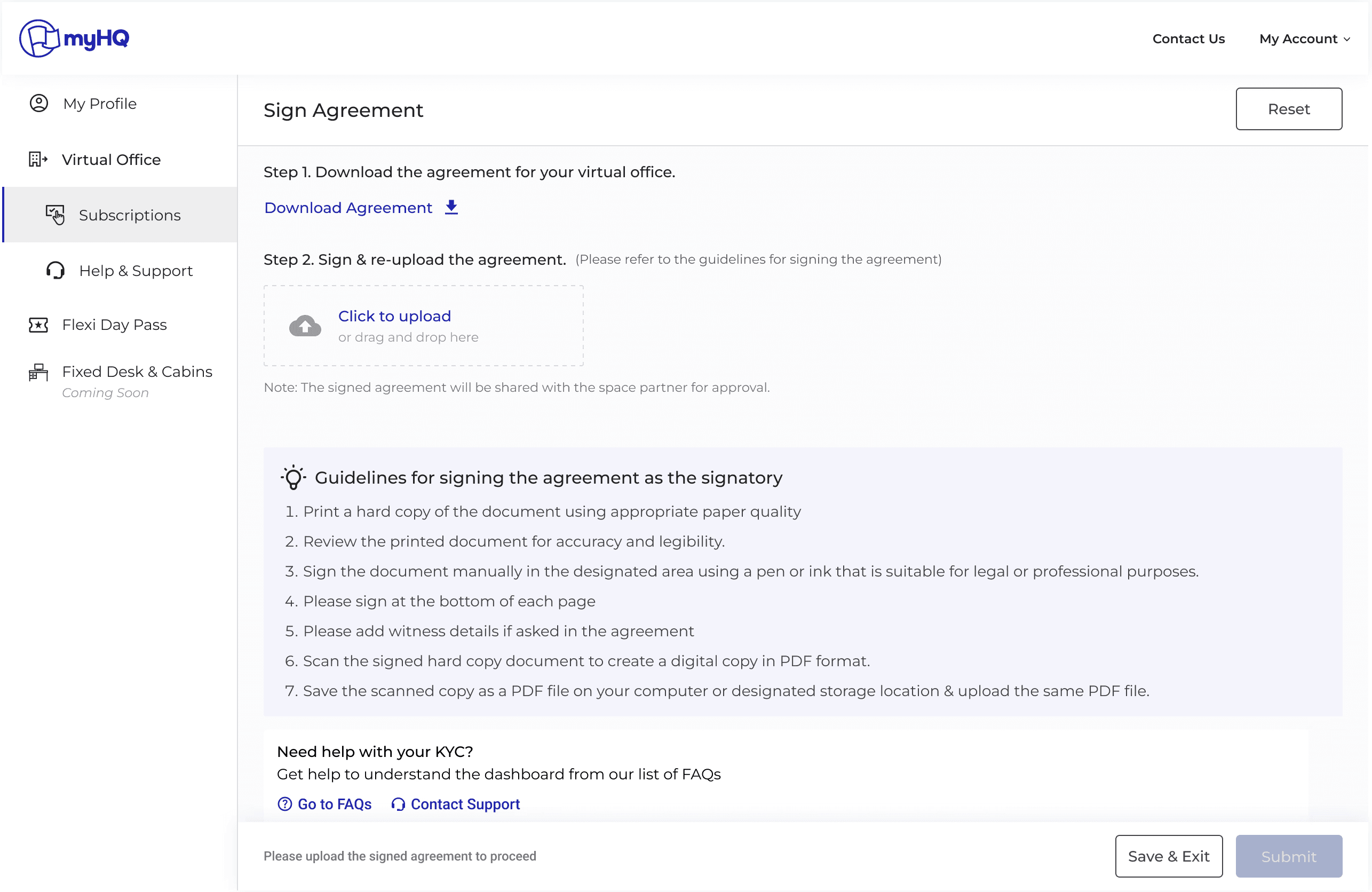The height and width of the screenshot is (892, 1372).
Task: Click the Flexi Day Pass ticket icon
Action: click(38, 325)
